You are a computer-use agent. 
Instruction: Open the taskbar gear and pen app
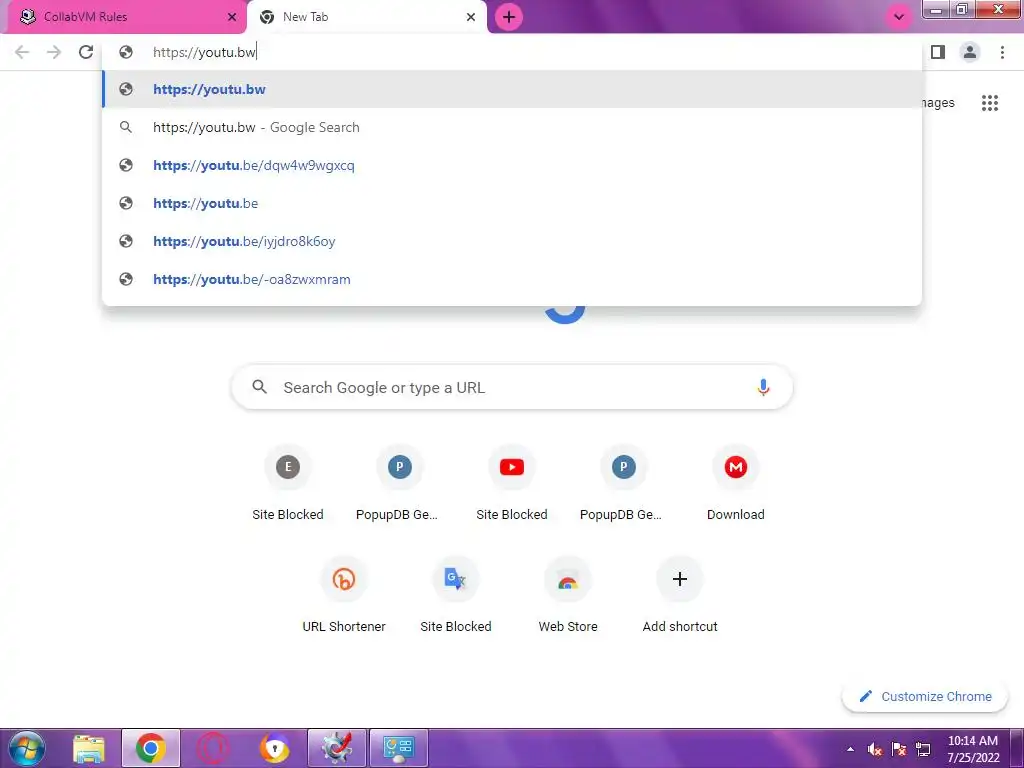[337, 748]
